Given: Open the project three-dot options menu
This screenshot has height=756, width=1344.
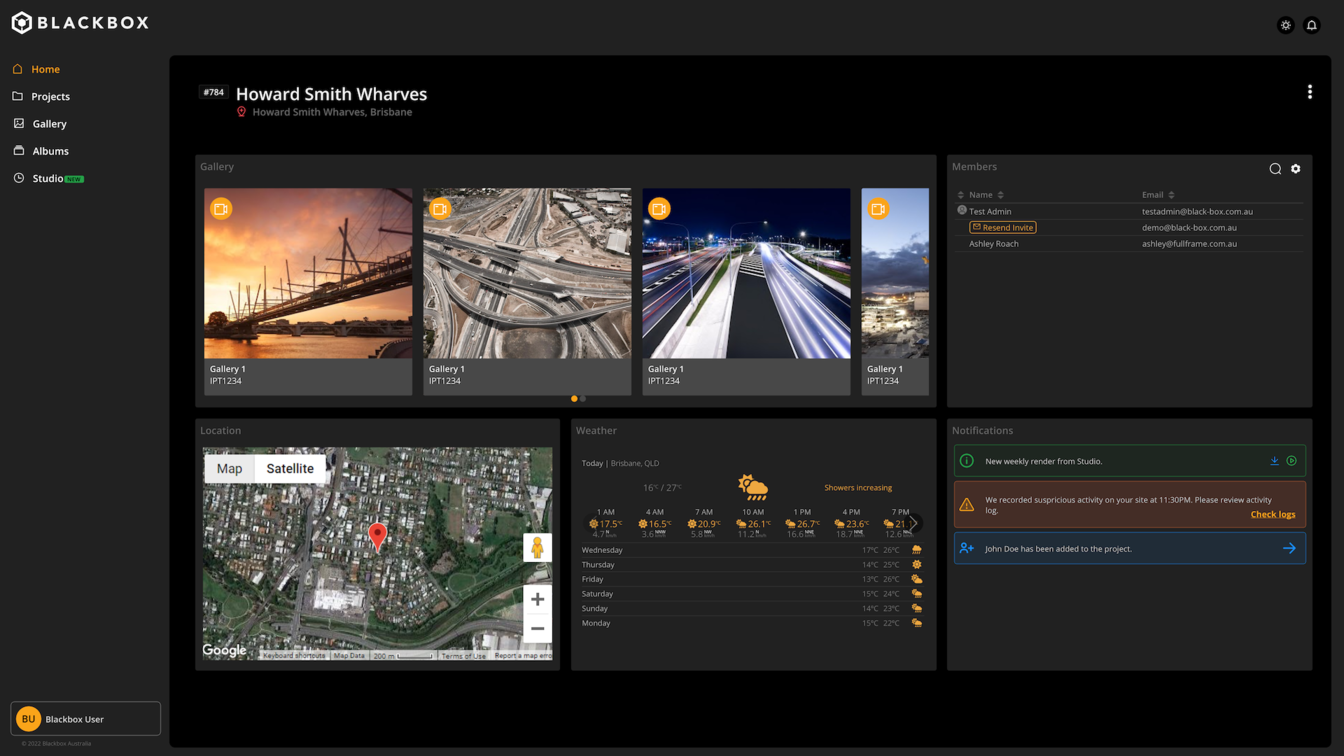Looking at the screenshot, I should (x=1310, y=92).
